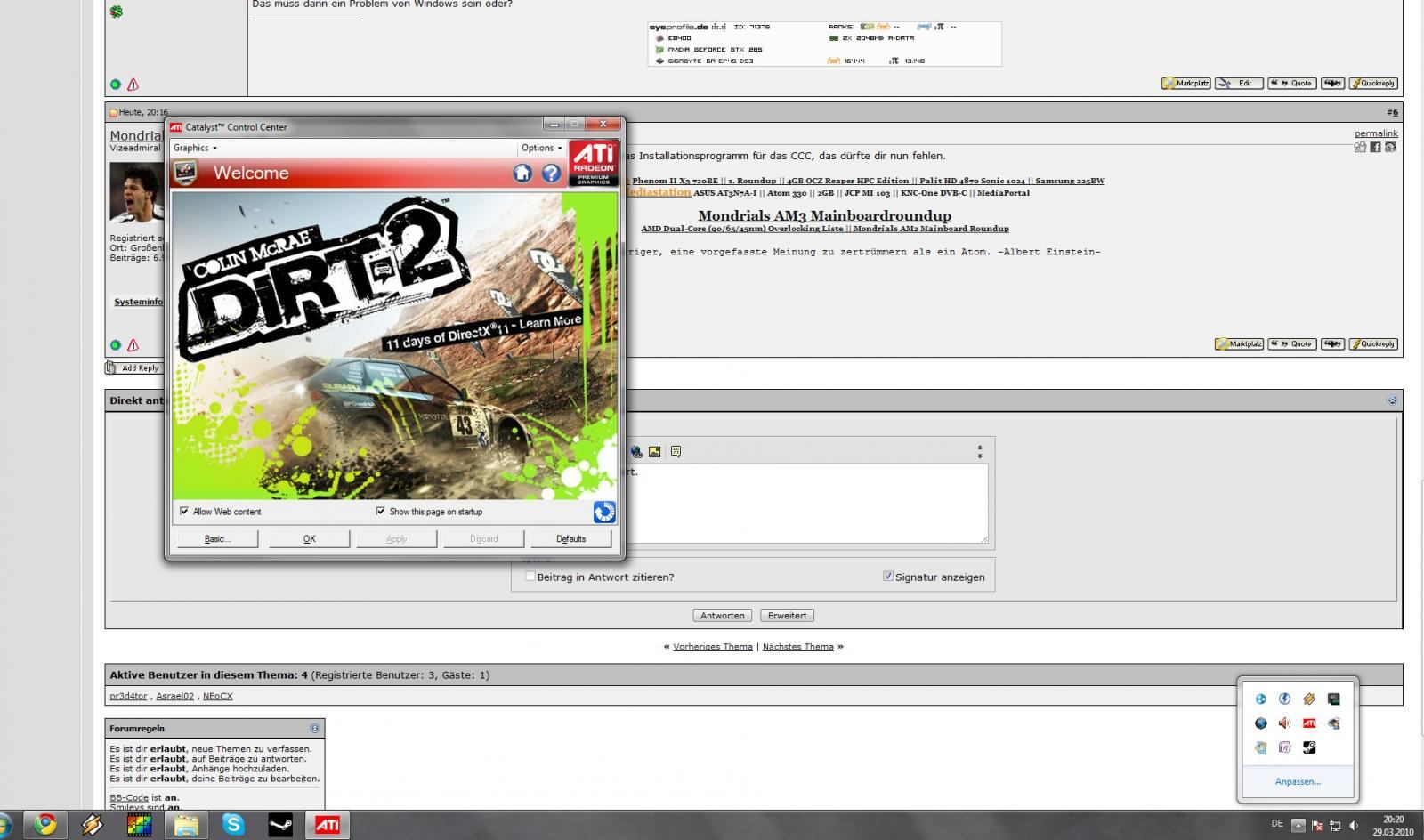This screenshot has width=1424, height=840.
Task: Click Marktplatz button in post #6
Action: [x=1239, y=344]
